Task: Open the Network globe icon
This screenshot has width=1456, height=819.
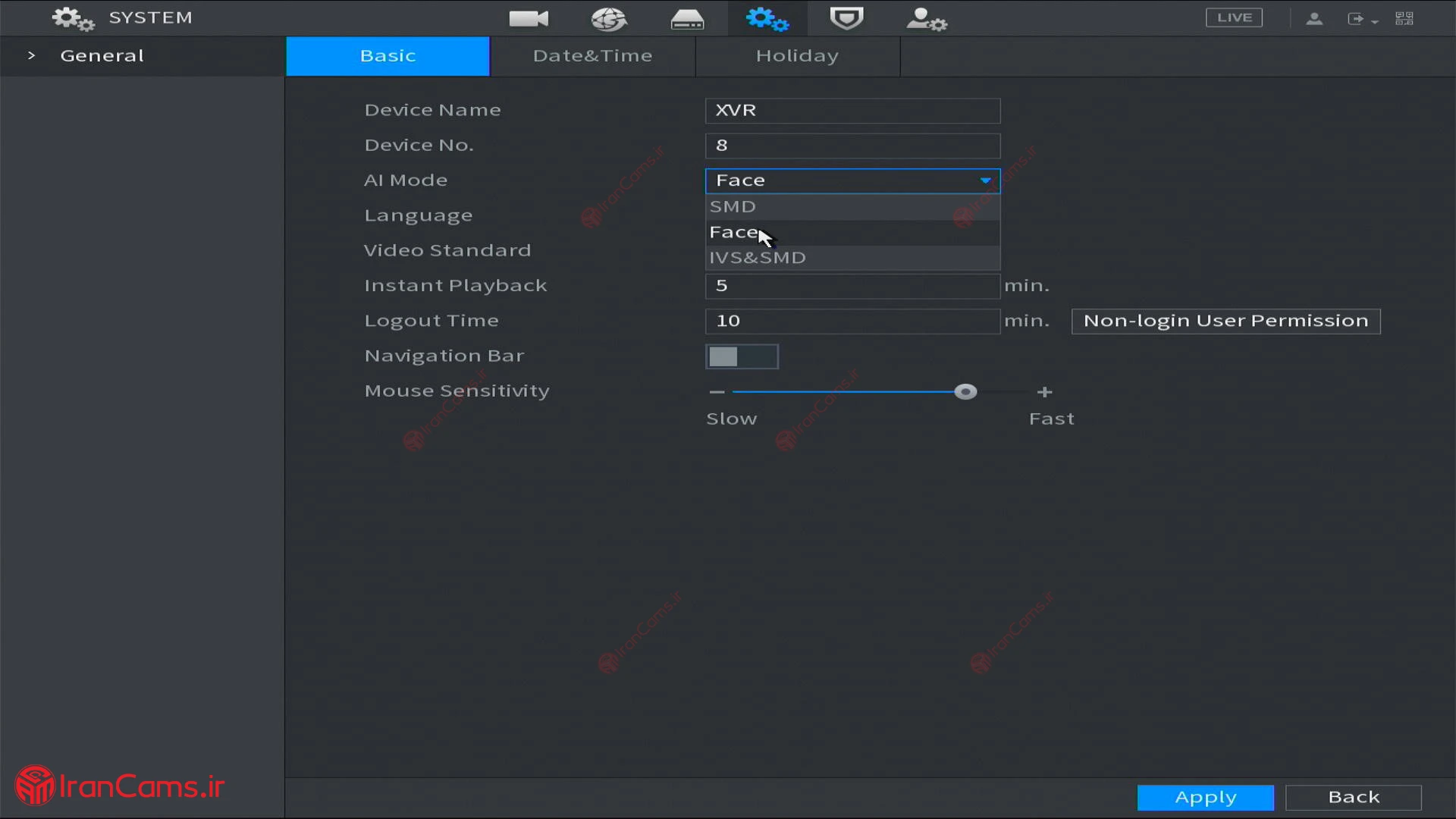Action: click(x=608, y=18)
